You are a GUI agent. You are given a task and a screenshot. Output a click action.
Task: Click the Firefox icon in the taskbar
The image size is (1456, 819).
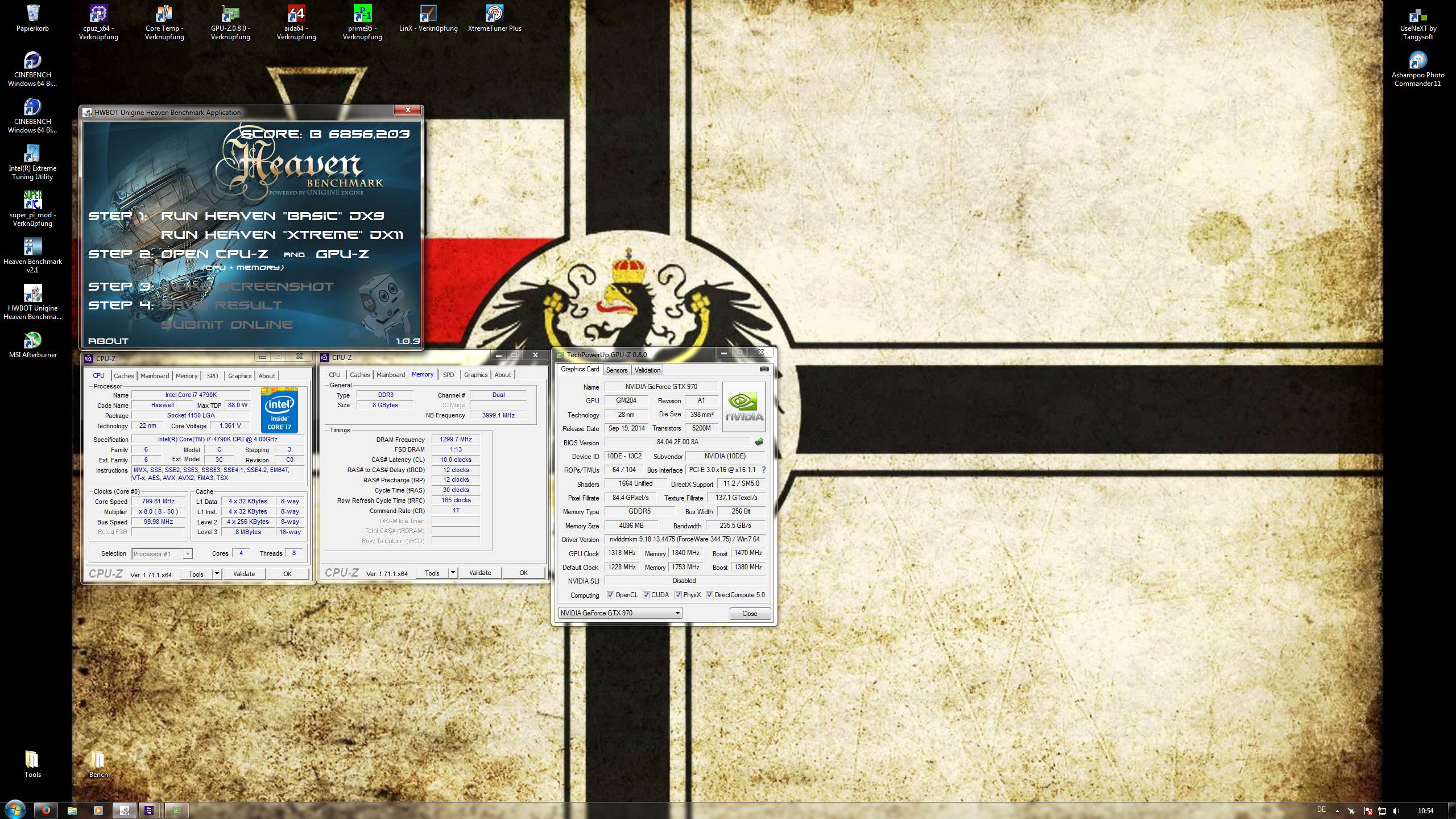coord(46,810)
